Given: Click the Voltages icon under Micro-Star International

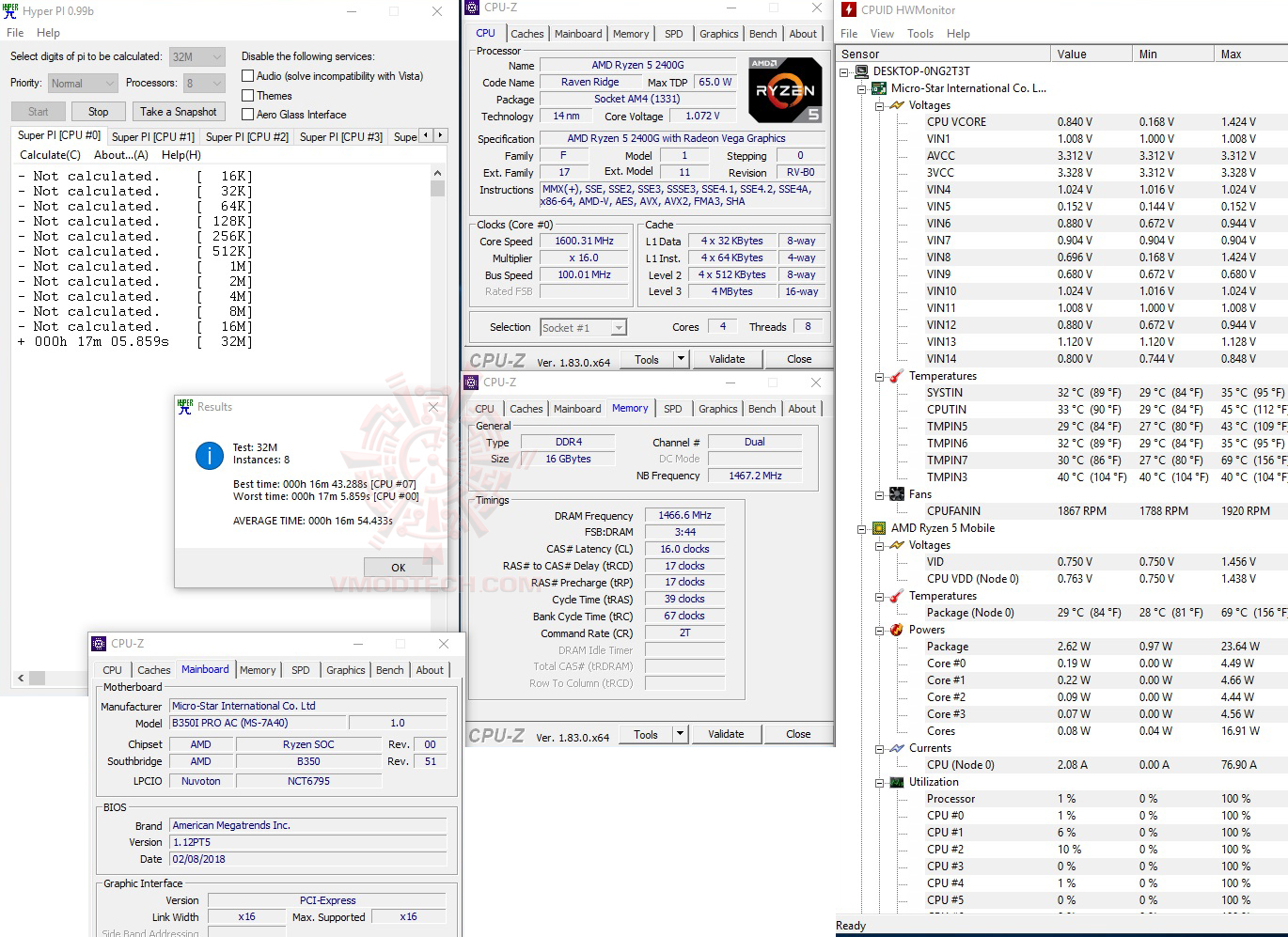Looking at the screenshot, I should coord(897,105).
